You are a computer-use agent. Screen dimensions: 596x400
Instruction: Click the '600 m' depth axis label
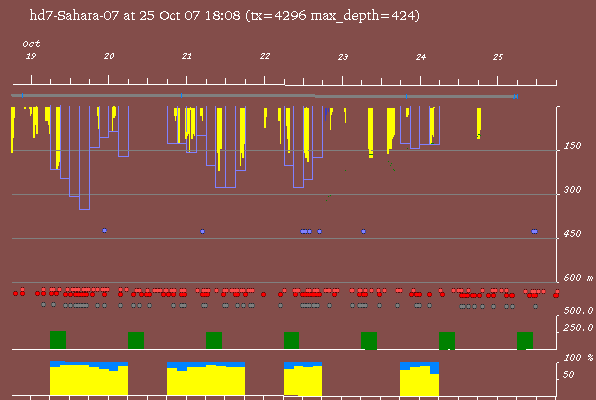point(578,278)
